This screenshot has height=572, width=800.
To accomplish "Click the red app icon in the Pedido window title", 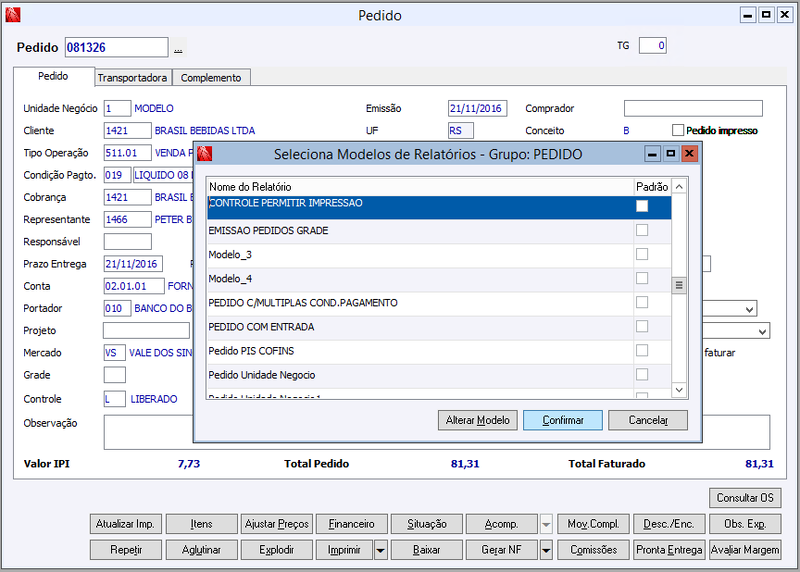I will pos(13,15).
